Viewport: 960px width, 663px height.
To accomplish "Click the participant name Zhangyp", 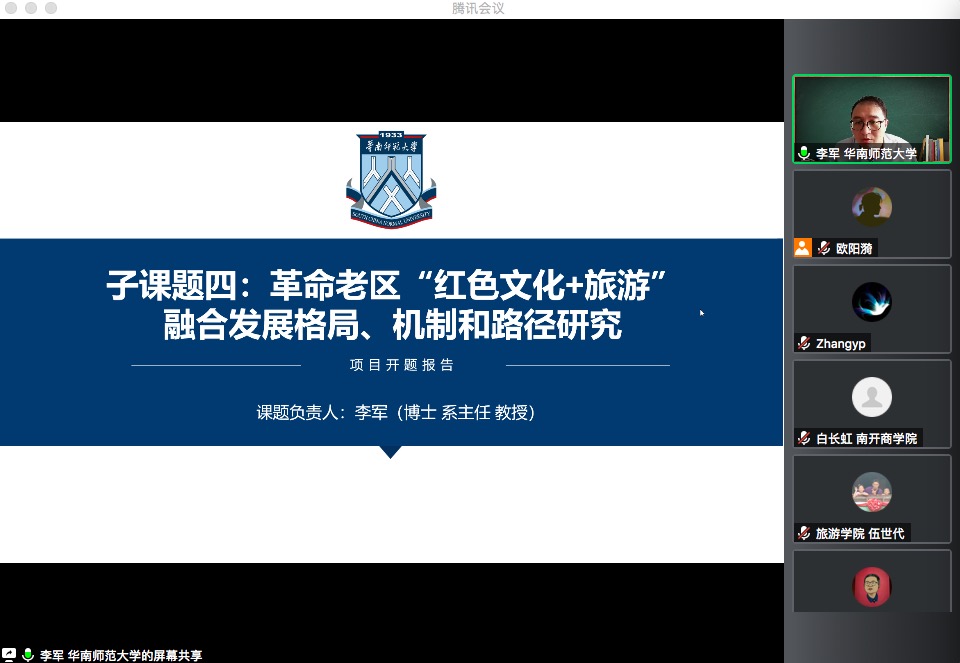I will (841, 343).
